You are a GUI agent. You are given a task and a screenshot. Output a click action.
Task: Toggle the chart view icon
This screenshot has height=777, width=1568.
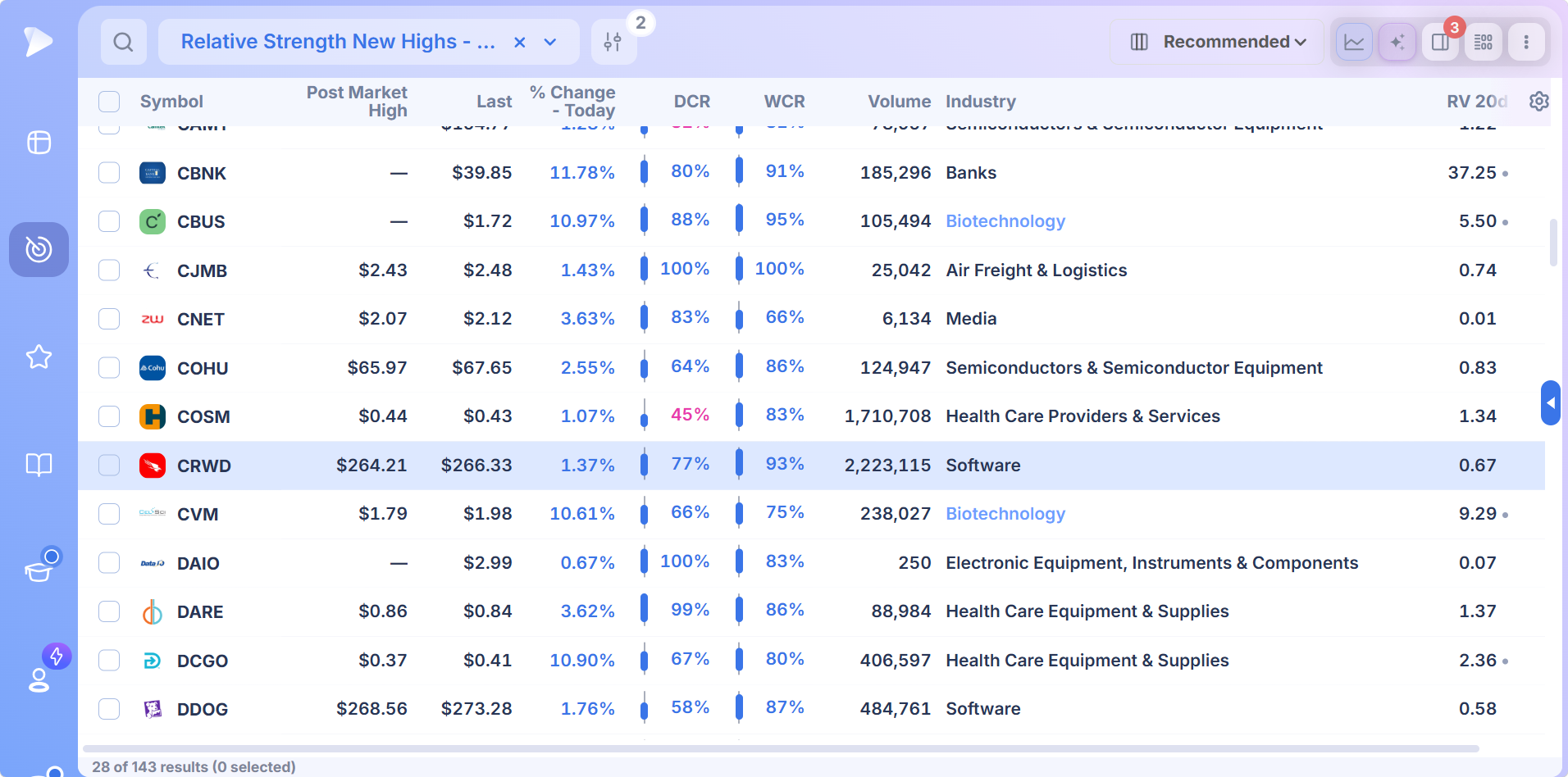click(1354, 42)
